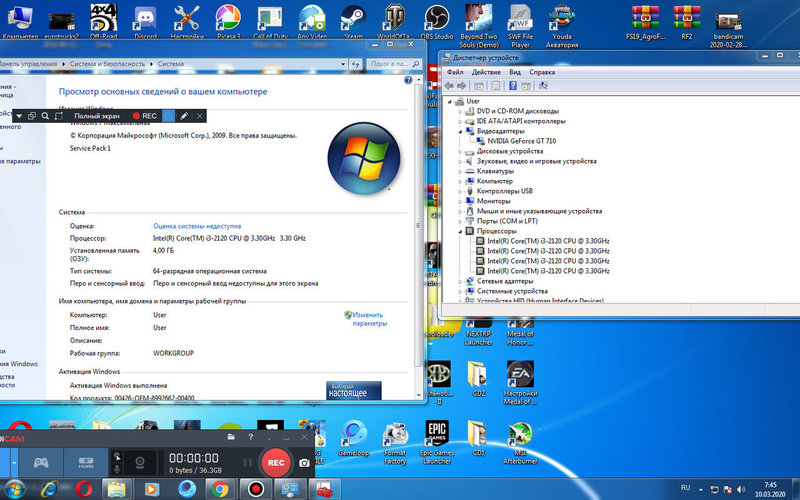Expand Дисковые устройства
Screen dimensions: 800x500
click(460, 151)
